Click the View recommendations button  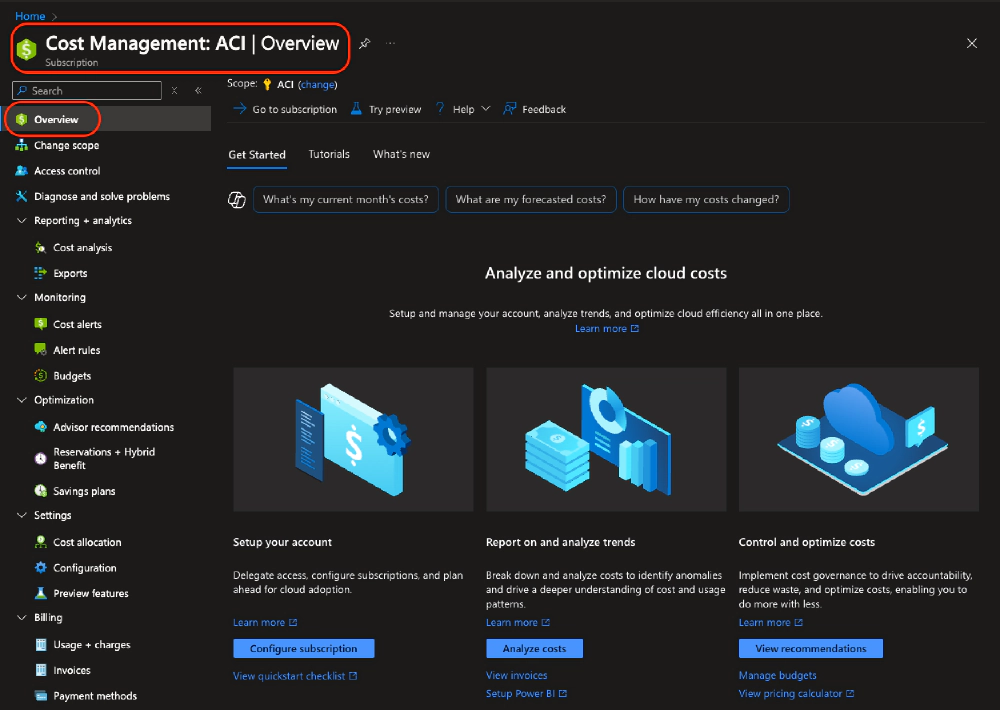pyautogui.click(x=811, y=648)
